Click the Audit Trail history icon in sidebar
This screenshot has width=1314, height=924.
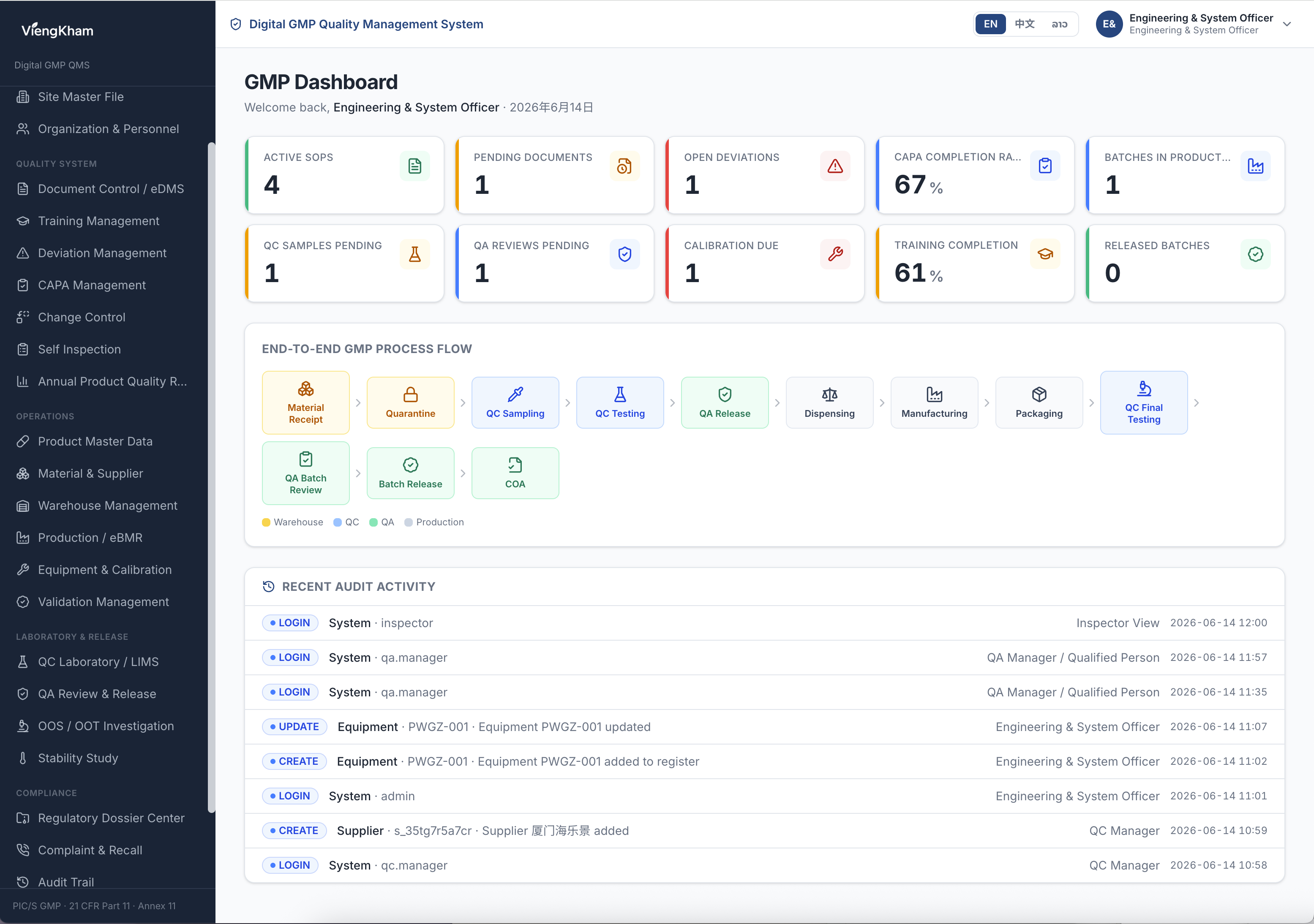pos(23,882)
